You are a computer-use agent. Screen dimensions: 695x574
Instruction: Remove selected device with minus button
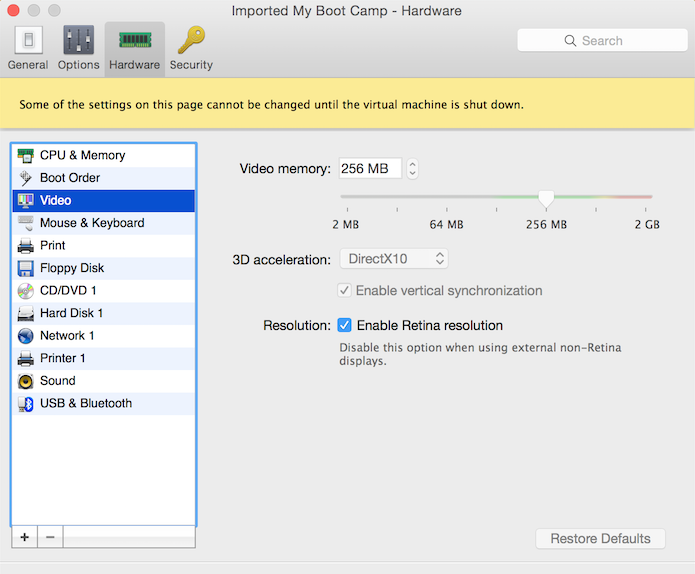(50, 537)
